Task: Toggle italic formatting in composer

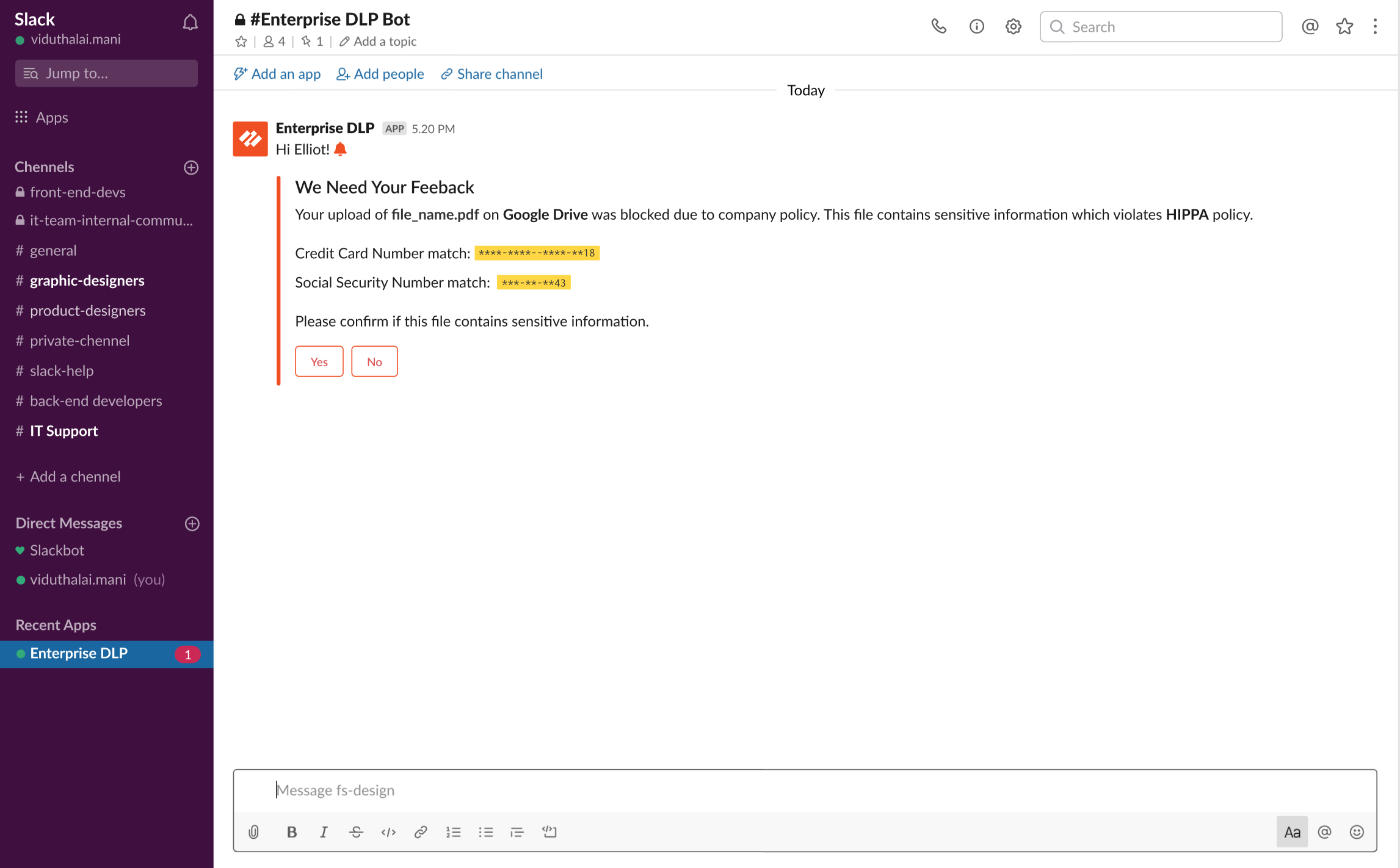Action: tap(324, 832)
